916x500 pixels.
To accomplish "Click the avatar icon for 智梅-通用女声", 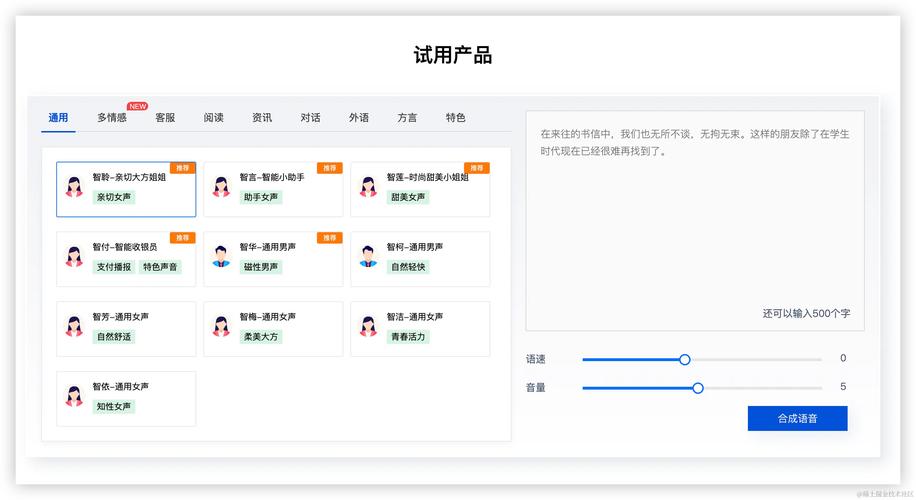I will click(221, 327).
